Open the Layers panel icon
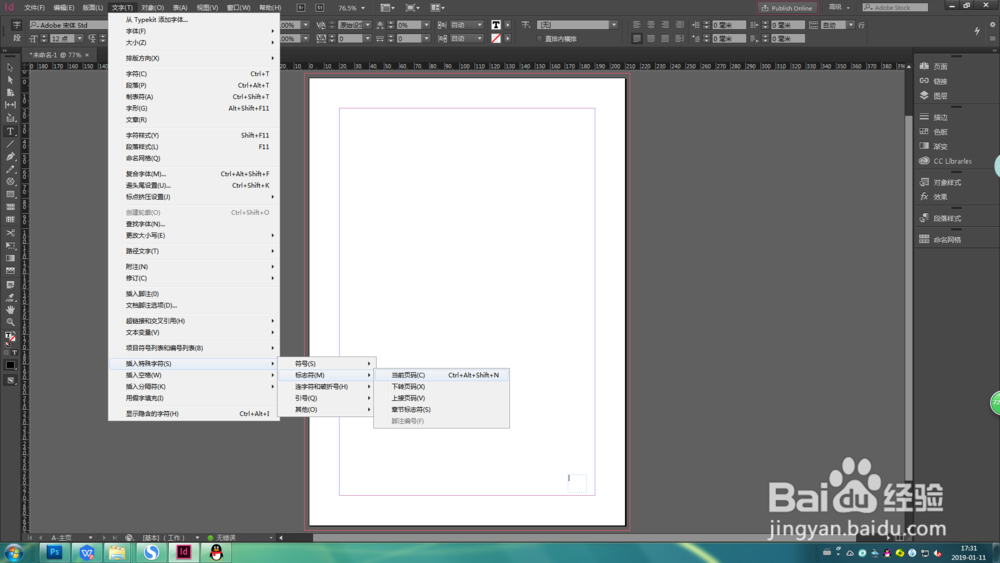 click(x=924, y=96)
